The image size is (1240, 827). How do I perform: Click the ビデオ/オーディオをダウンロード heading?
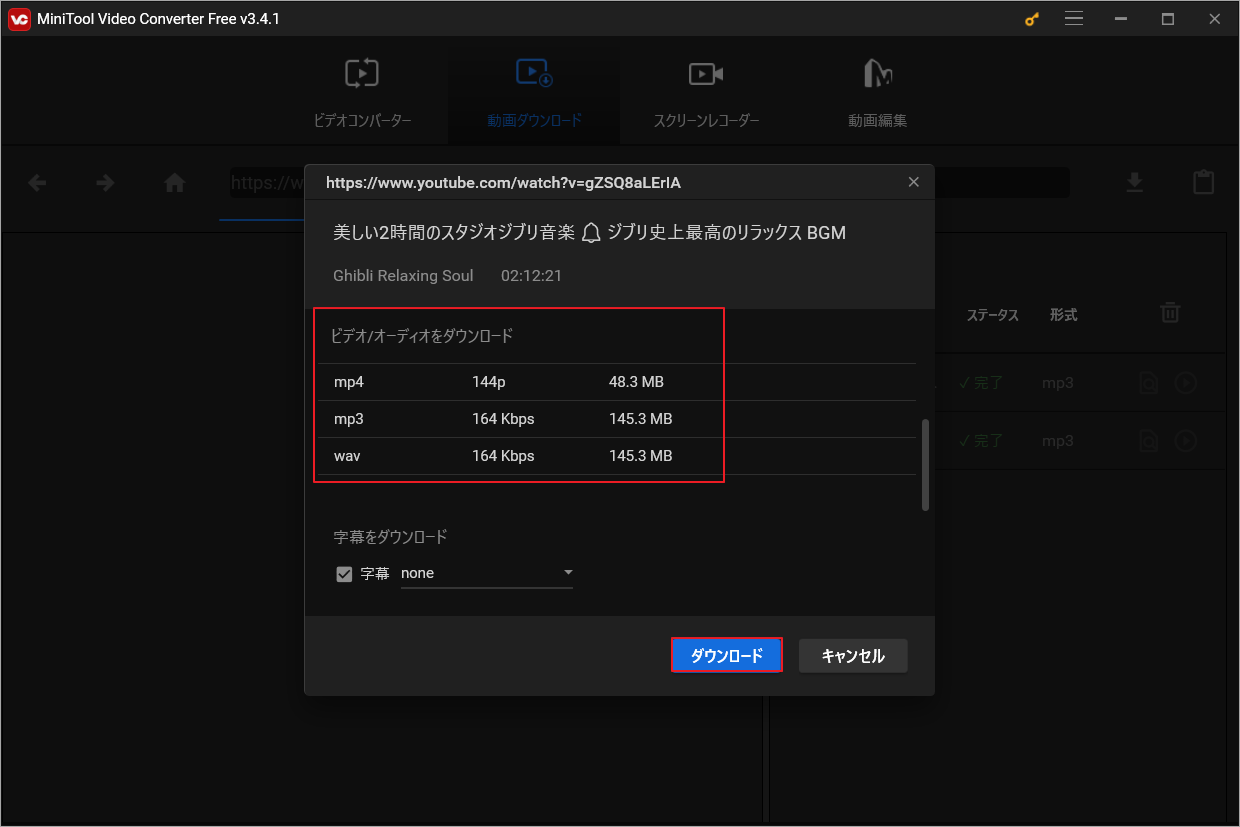[421, 336]
